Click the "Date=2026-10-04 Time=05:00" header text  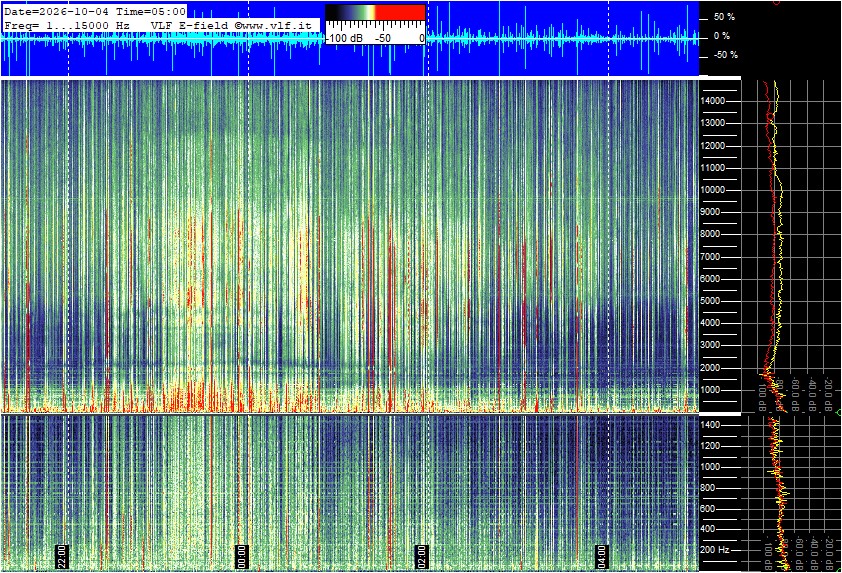pyautogui.click(x=95, y=11)
